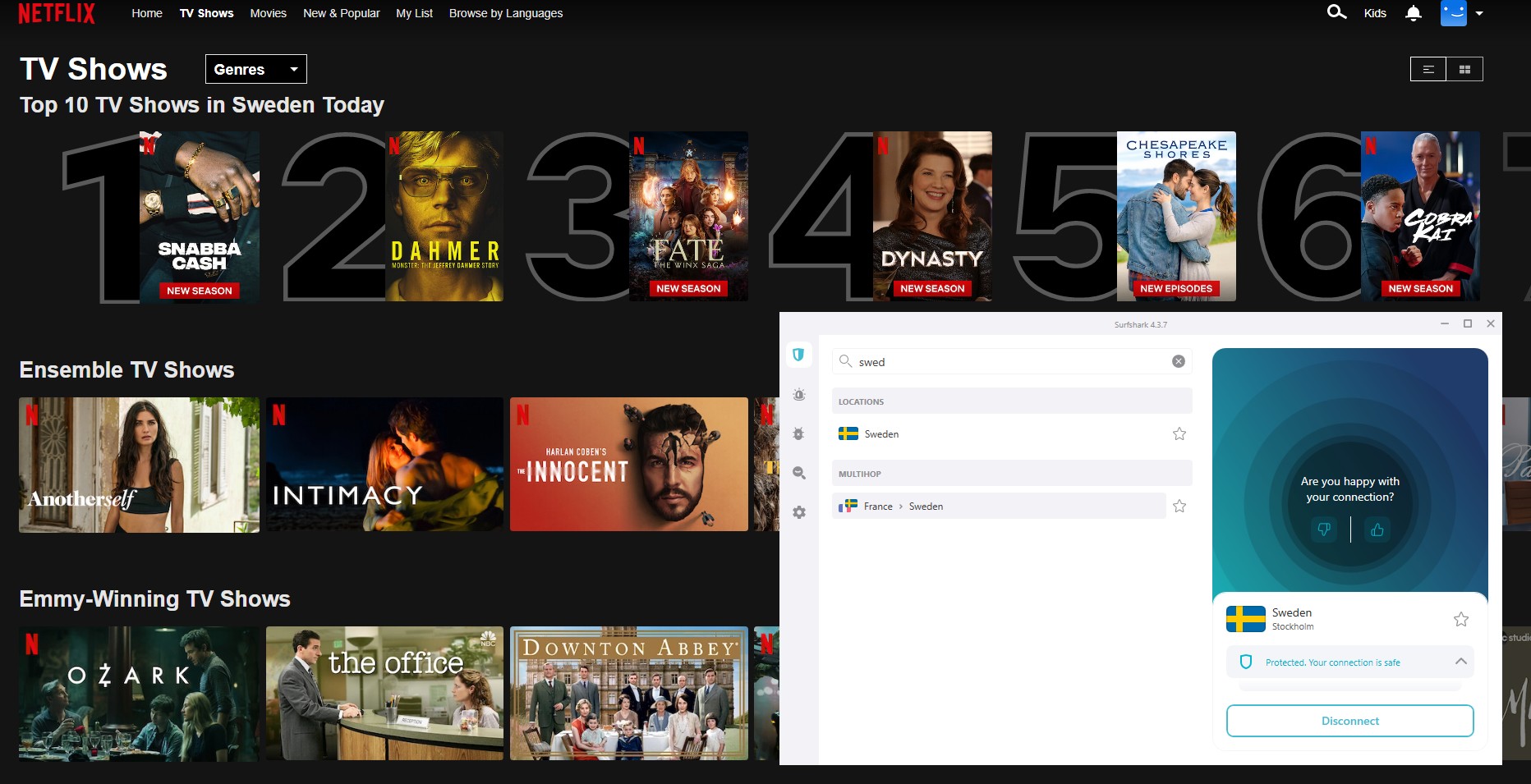Switch to list view layout
The height and width of the screenshot is (784, 1531).
click(1428, 69)
